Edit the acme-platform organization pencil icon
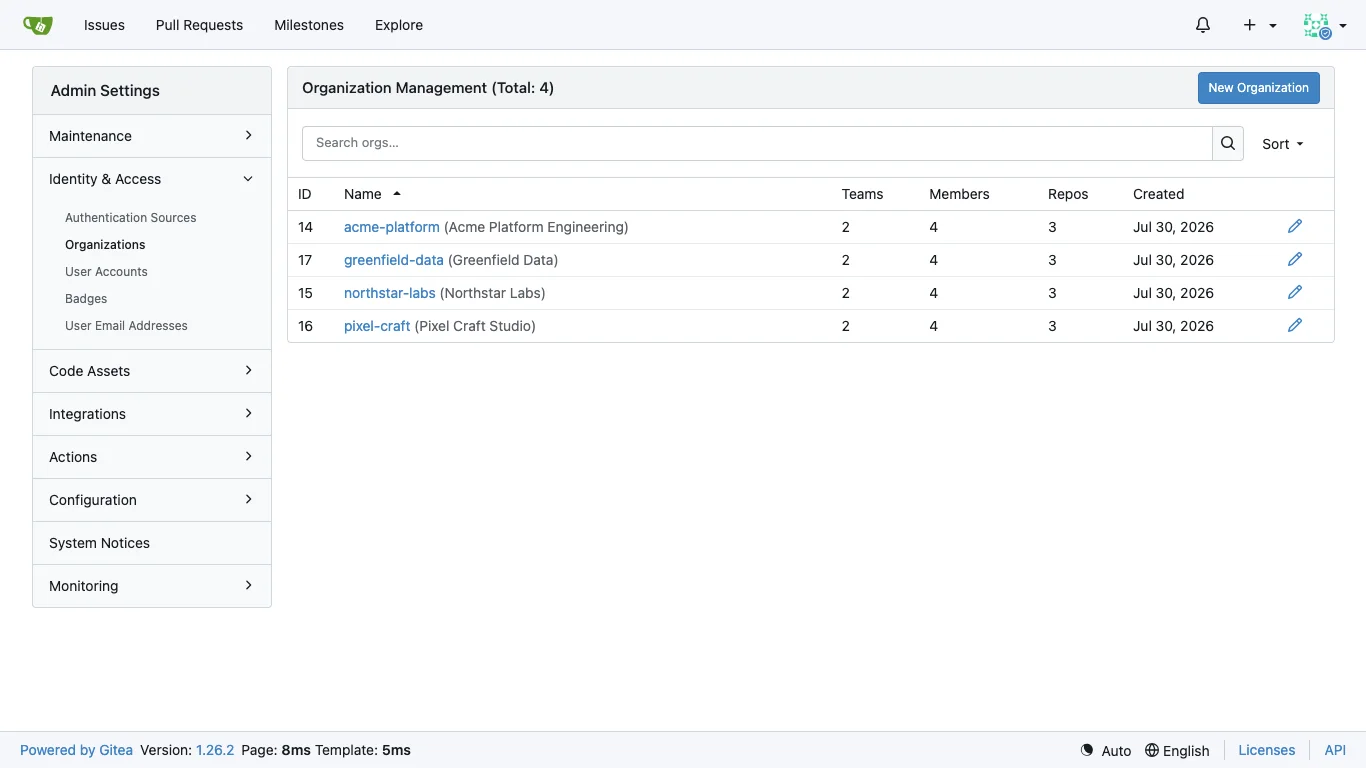 click(1295, 227)
